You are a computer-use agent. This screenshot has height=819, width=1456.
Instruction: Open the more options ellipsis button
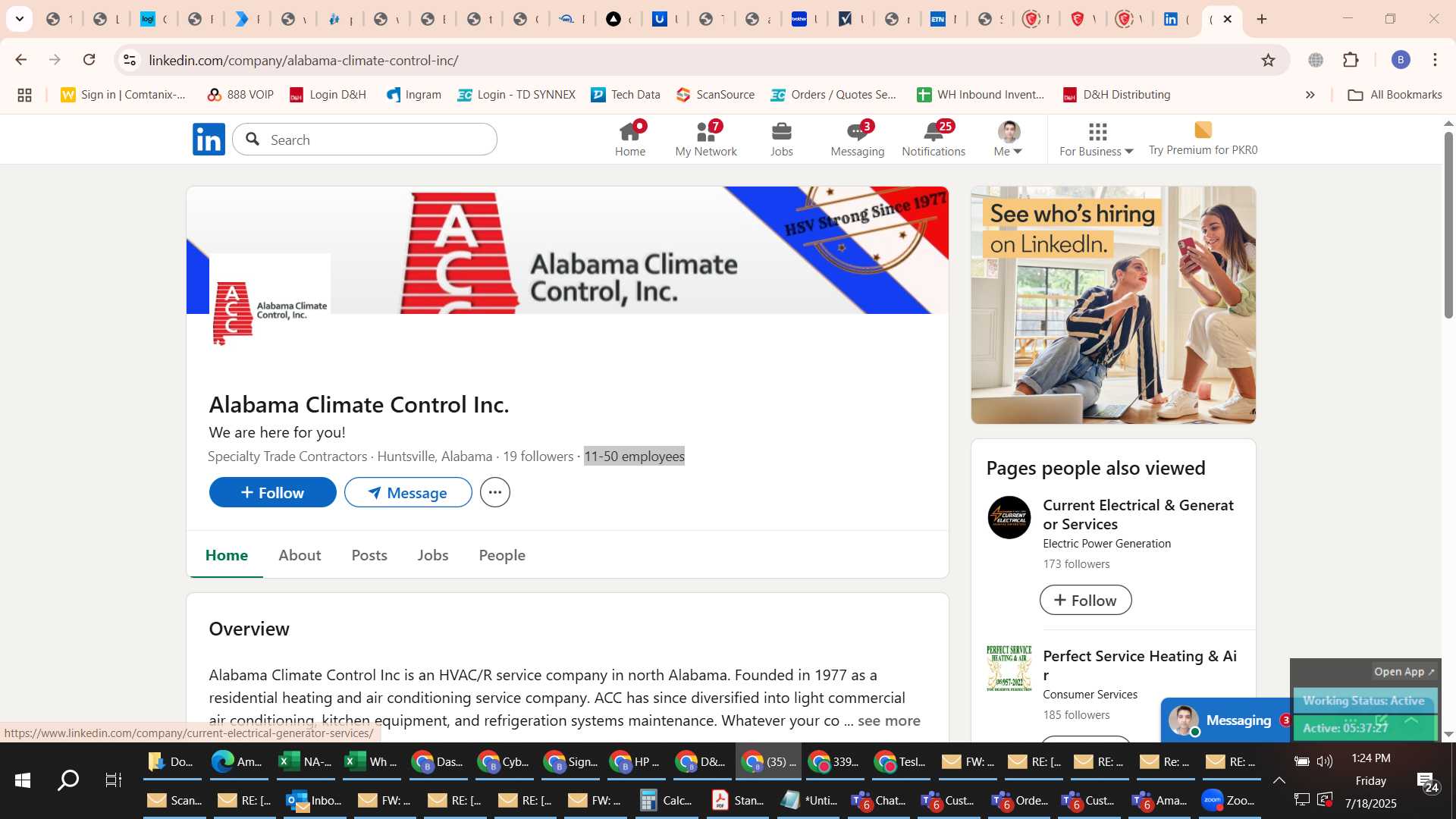pyautogui.click(x=495, y=493)
